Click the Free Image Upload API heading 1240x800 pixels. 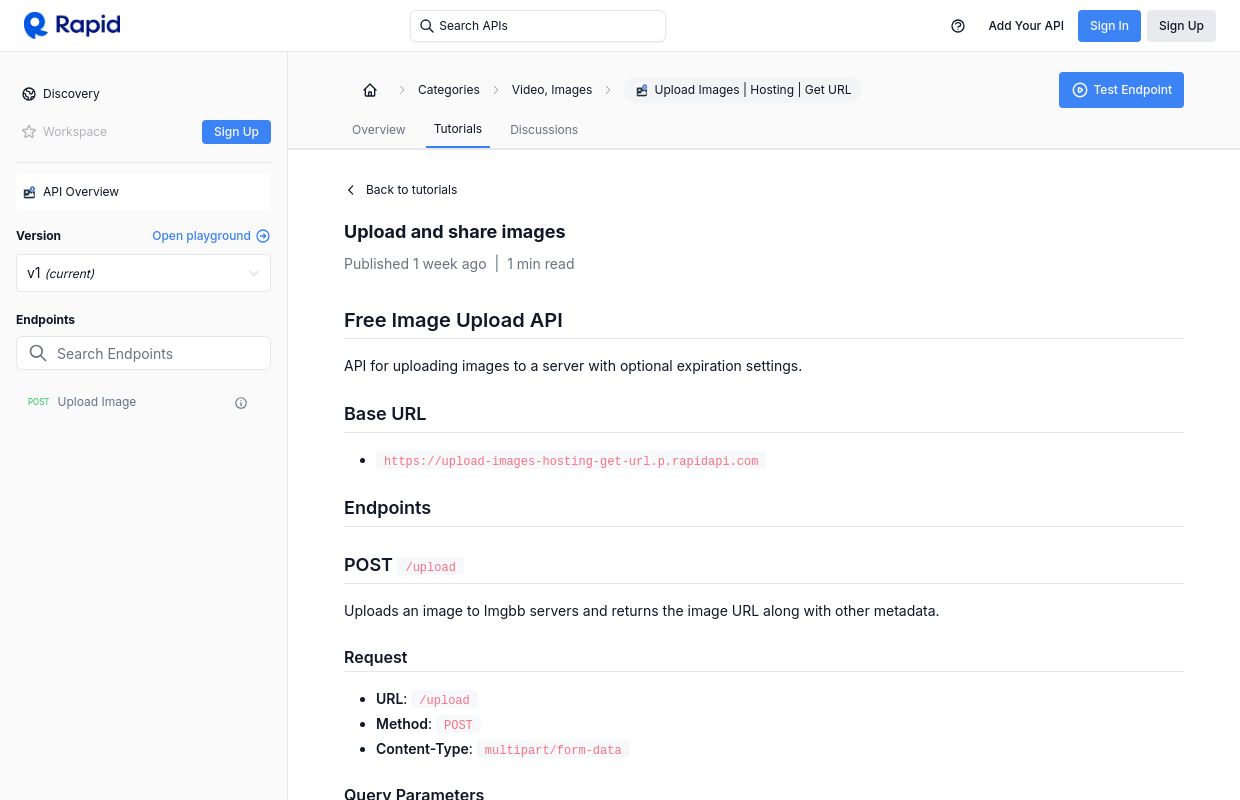[x=453, y=320]
